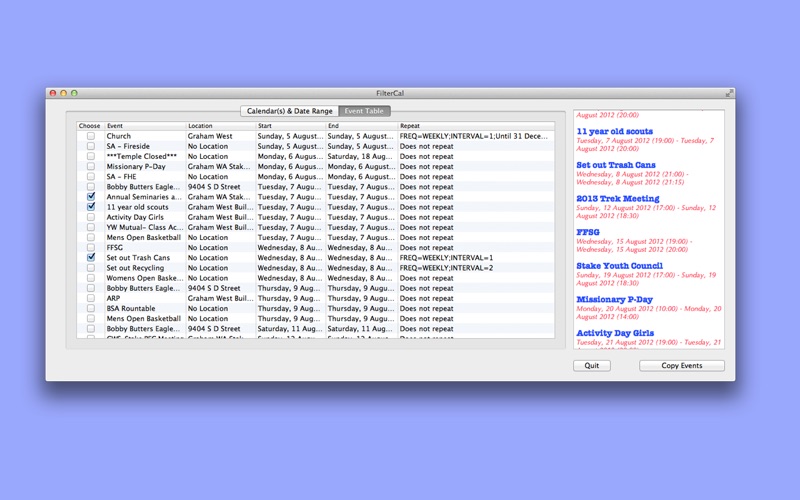Screen dimensions: 800x500
Task: Tick the Set out Recycling checkbox
Action: pos(91,268)
